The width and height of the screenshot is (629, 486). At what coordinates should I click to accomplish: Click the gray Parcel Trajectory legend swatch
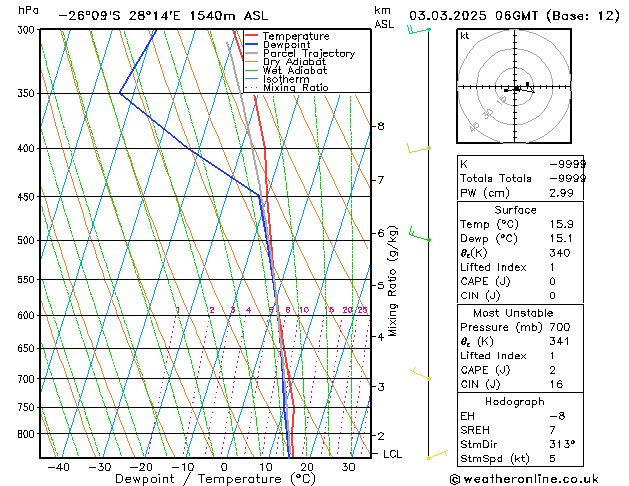click(251, 53)
